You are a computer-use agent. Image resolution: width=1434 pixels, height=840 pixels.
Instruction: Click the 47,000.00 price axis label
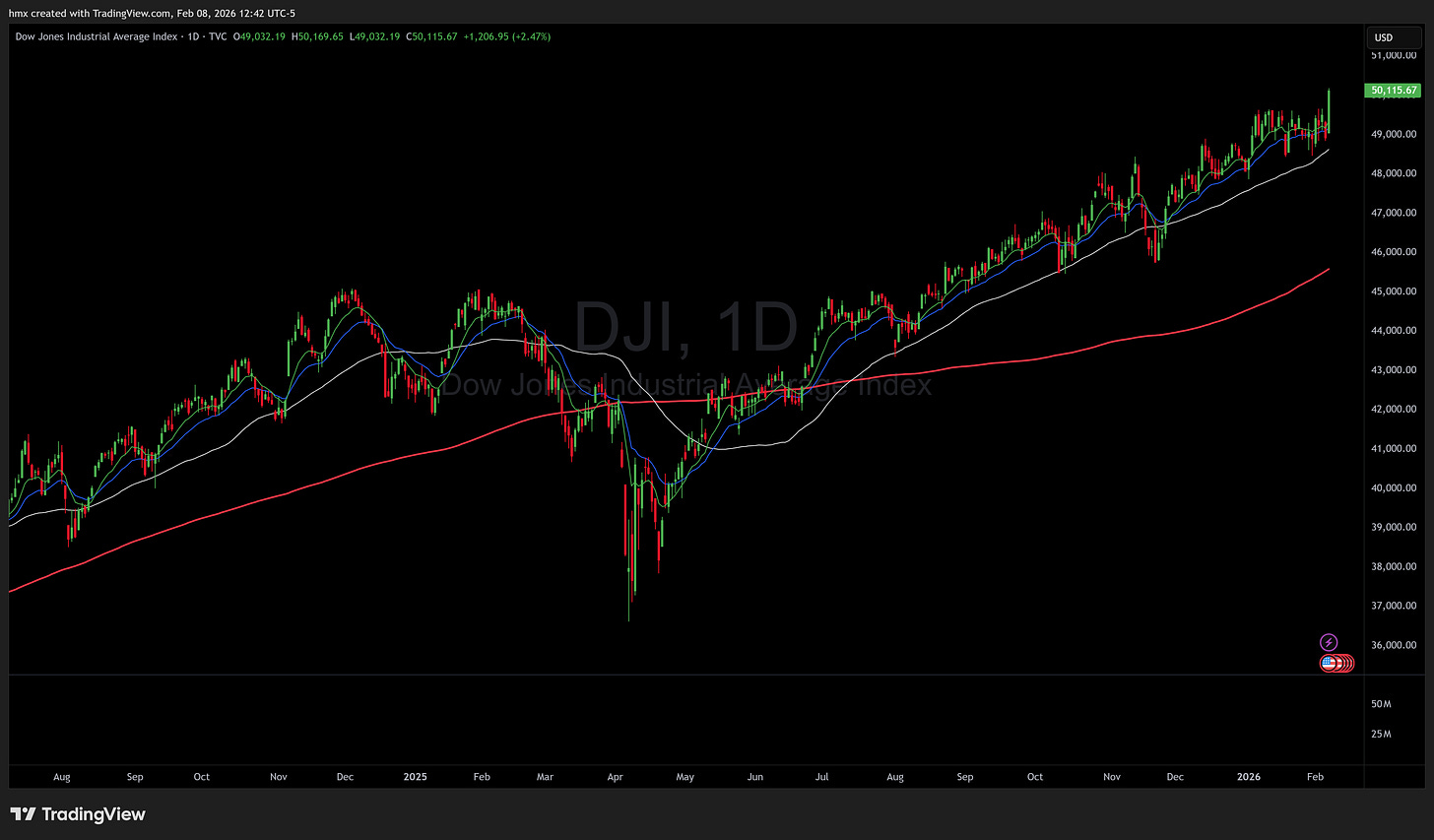[1394, 213]
